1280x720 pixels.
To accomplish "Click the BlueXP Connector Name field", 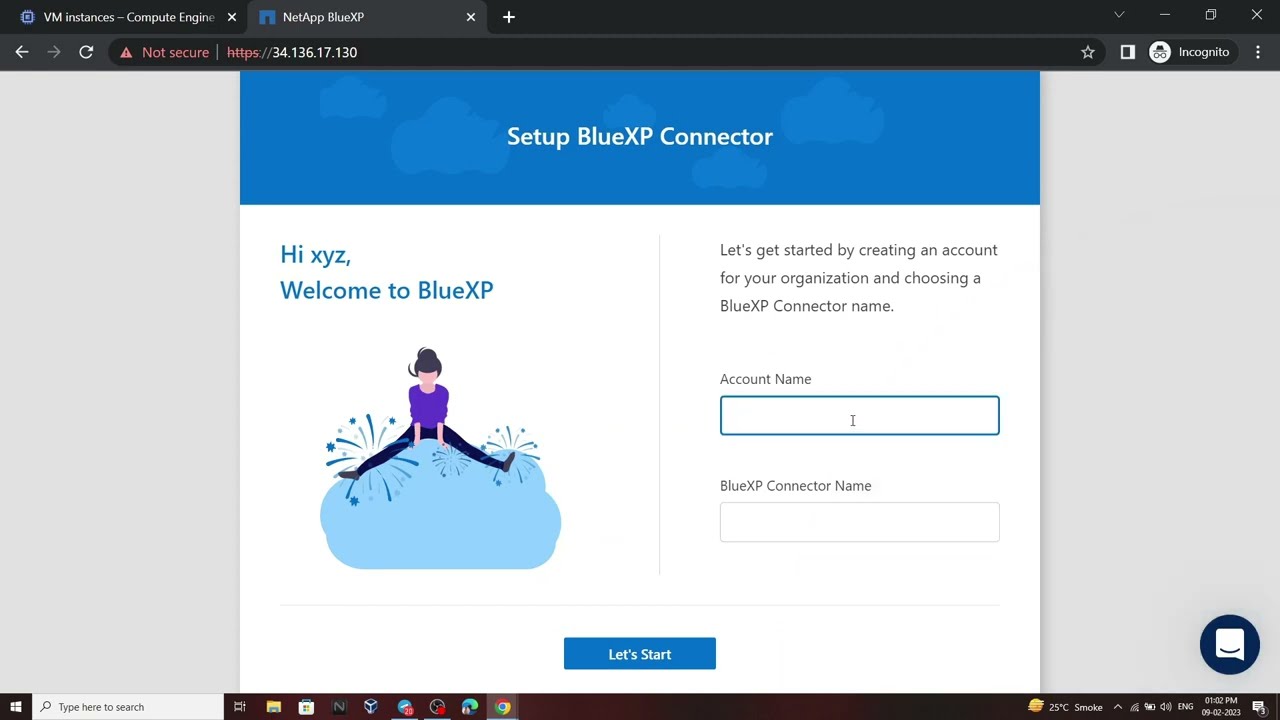I will 859,522.
